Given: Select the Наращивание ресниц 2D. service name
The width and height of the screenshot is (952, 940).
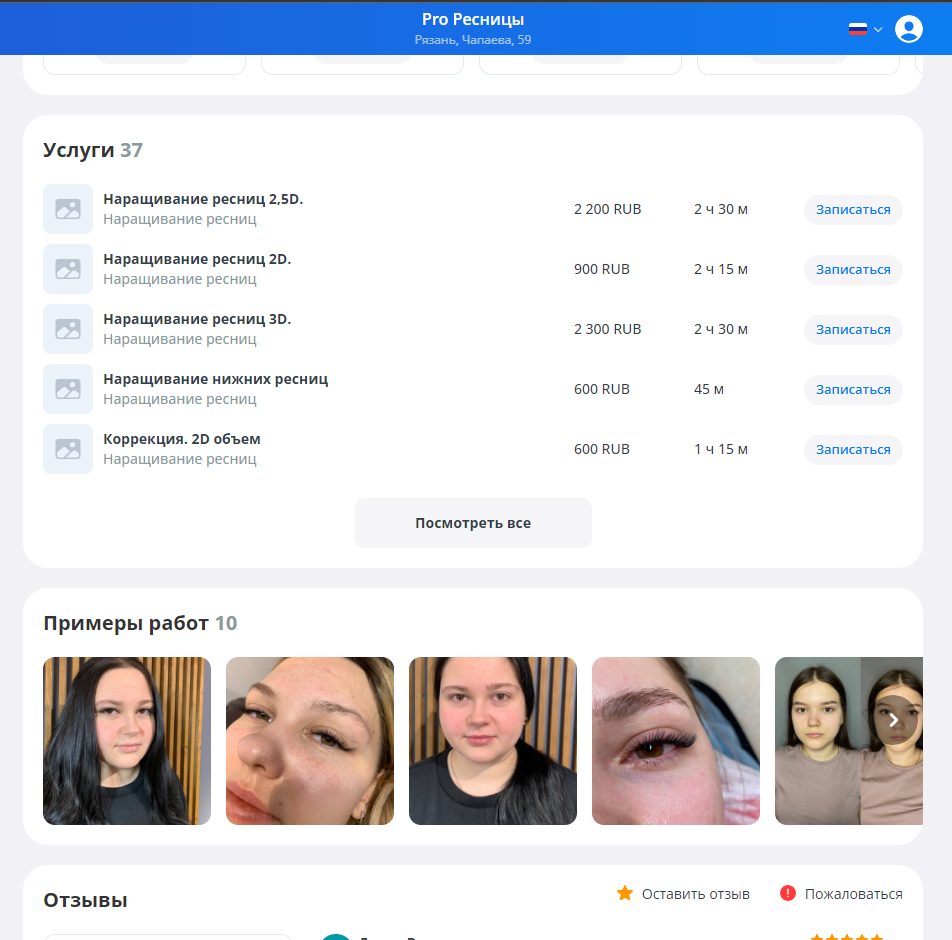Looking at the screenshot, I should (x=197, y=259).
